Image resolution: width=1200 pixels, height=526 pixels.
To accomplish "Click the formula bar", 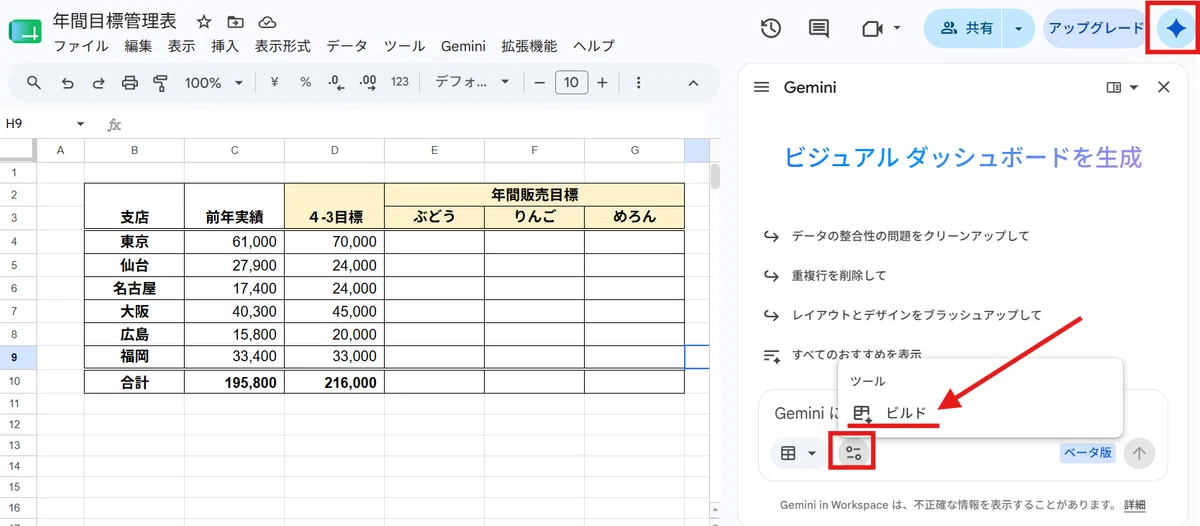I will coord(420,124).
